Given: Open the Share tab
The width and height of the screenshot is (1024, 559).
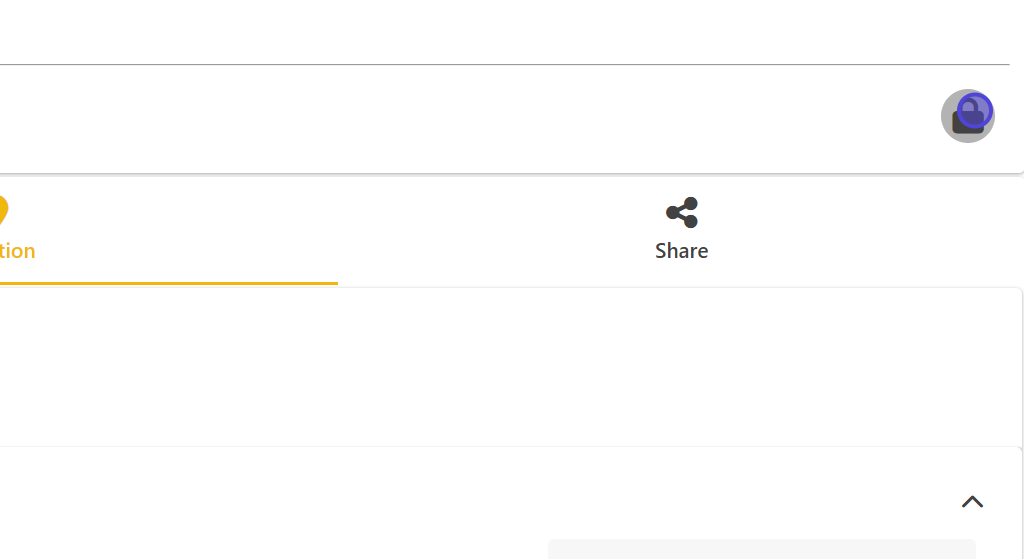Looking at the screenshot, I should [x=682, y=232].
